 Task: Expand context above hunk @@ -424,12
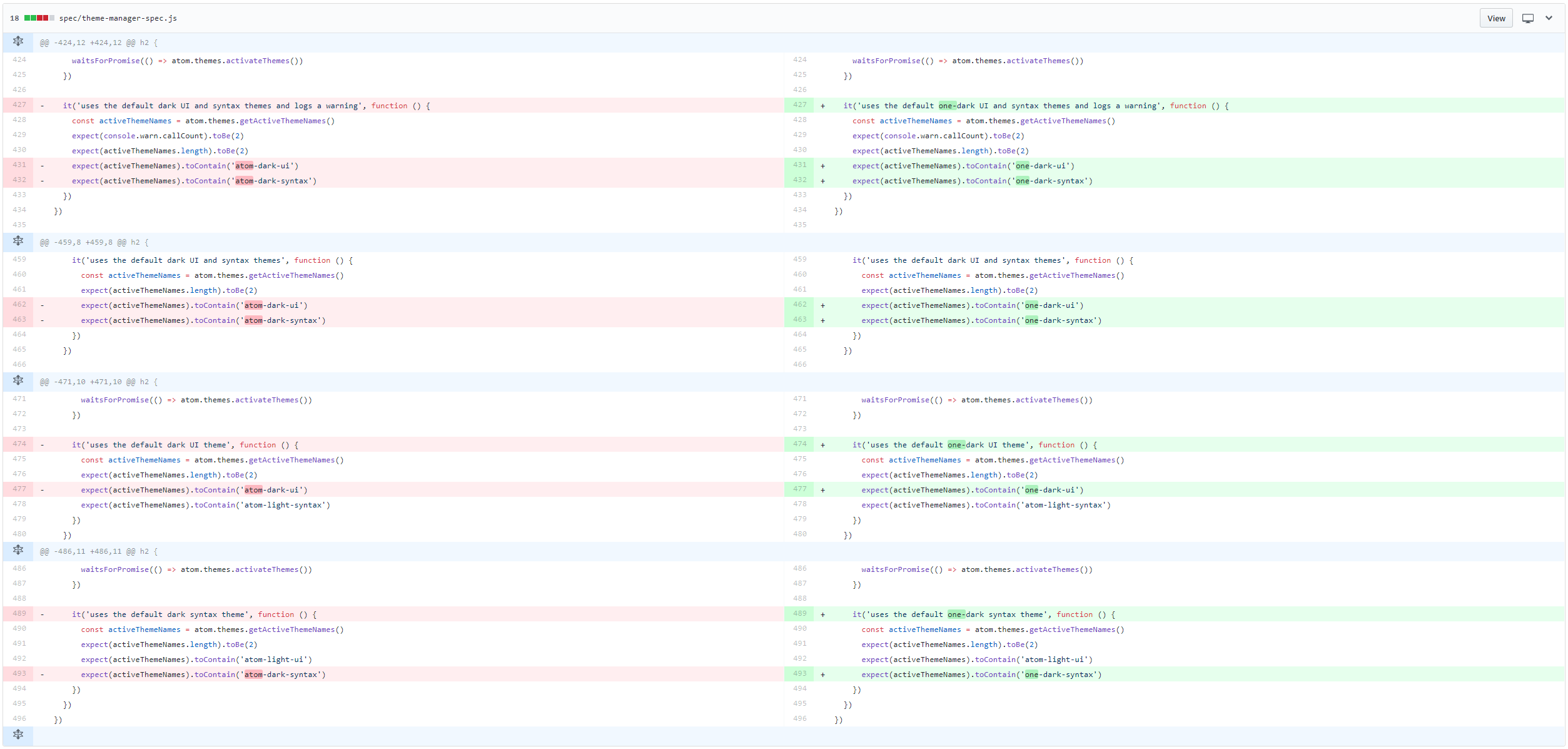pyautogui.click(x=18, y=42)
